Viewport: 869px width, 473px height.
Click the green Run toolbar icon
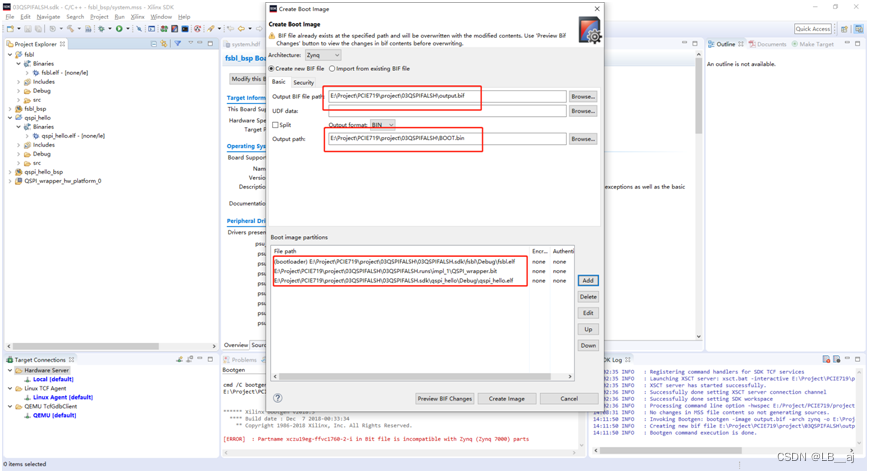point(119,29)
